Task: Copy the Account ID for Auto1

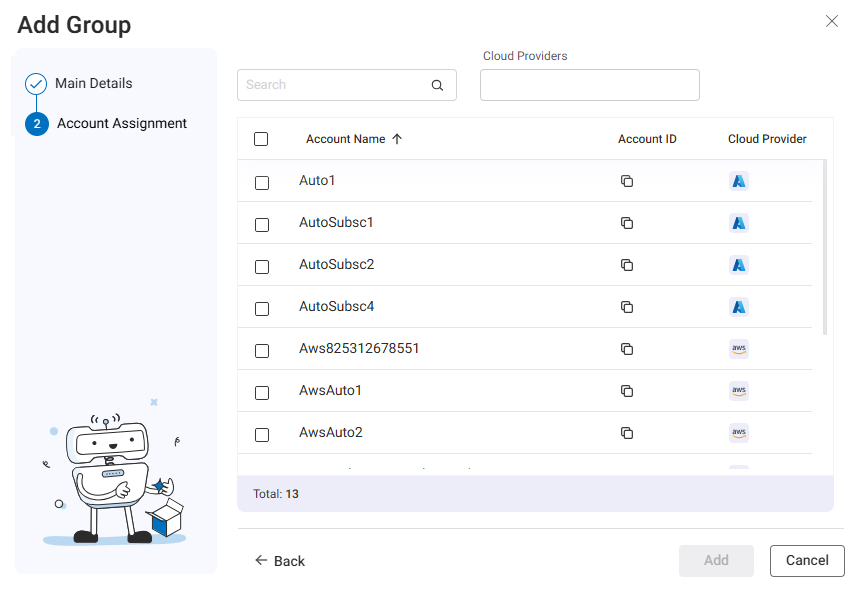Action: click(x=627, y=181)
